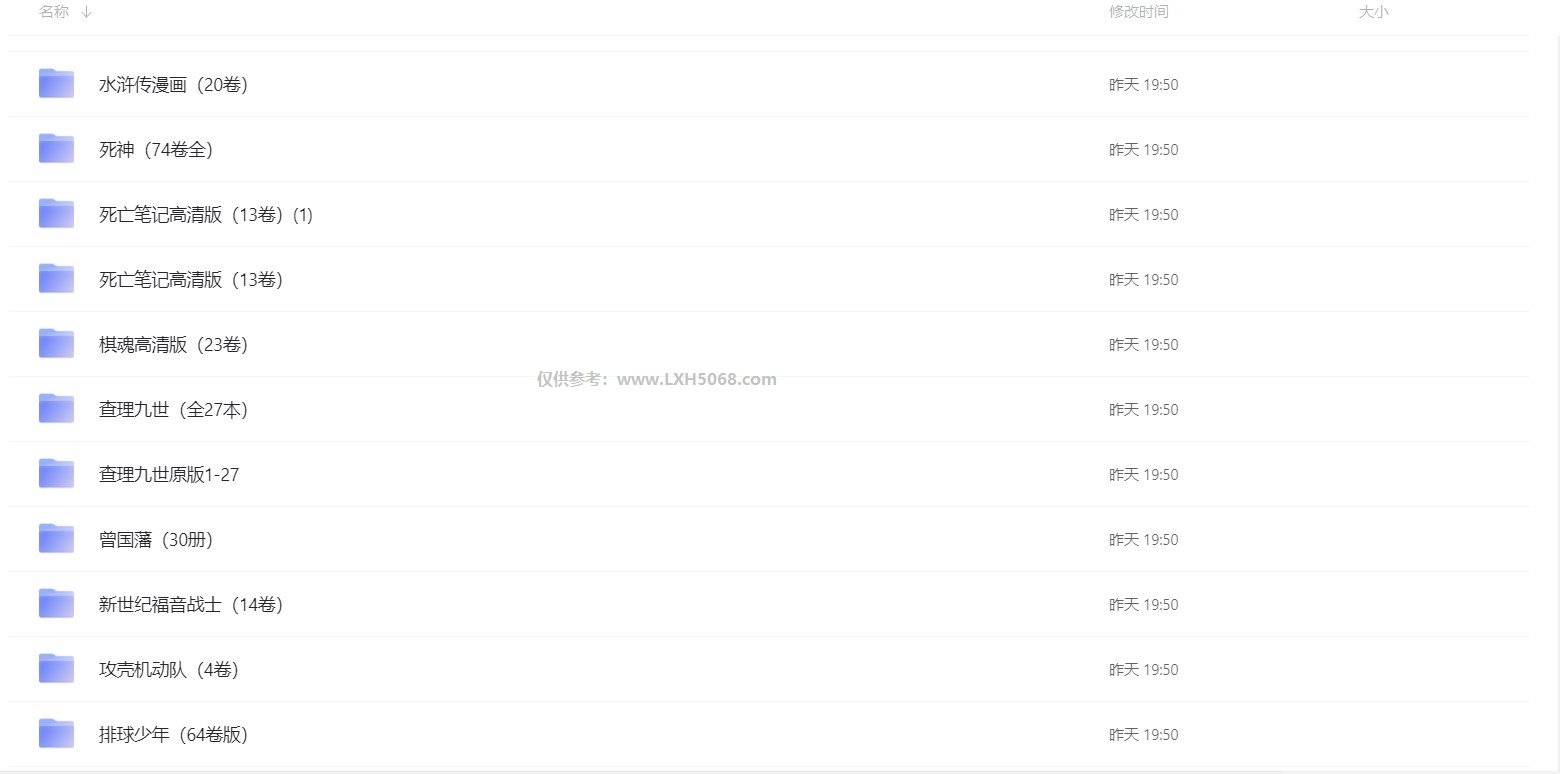Open 查理九世原版1-27 folder name
This screenshot has width=1560, height=774.
(169, 475)
